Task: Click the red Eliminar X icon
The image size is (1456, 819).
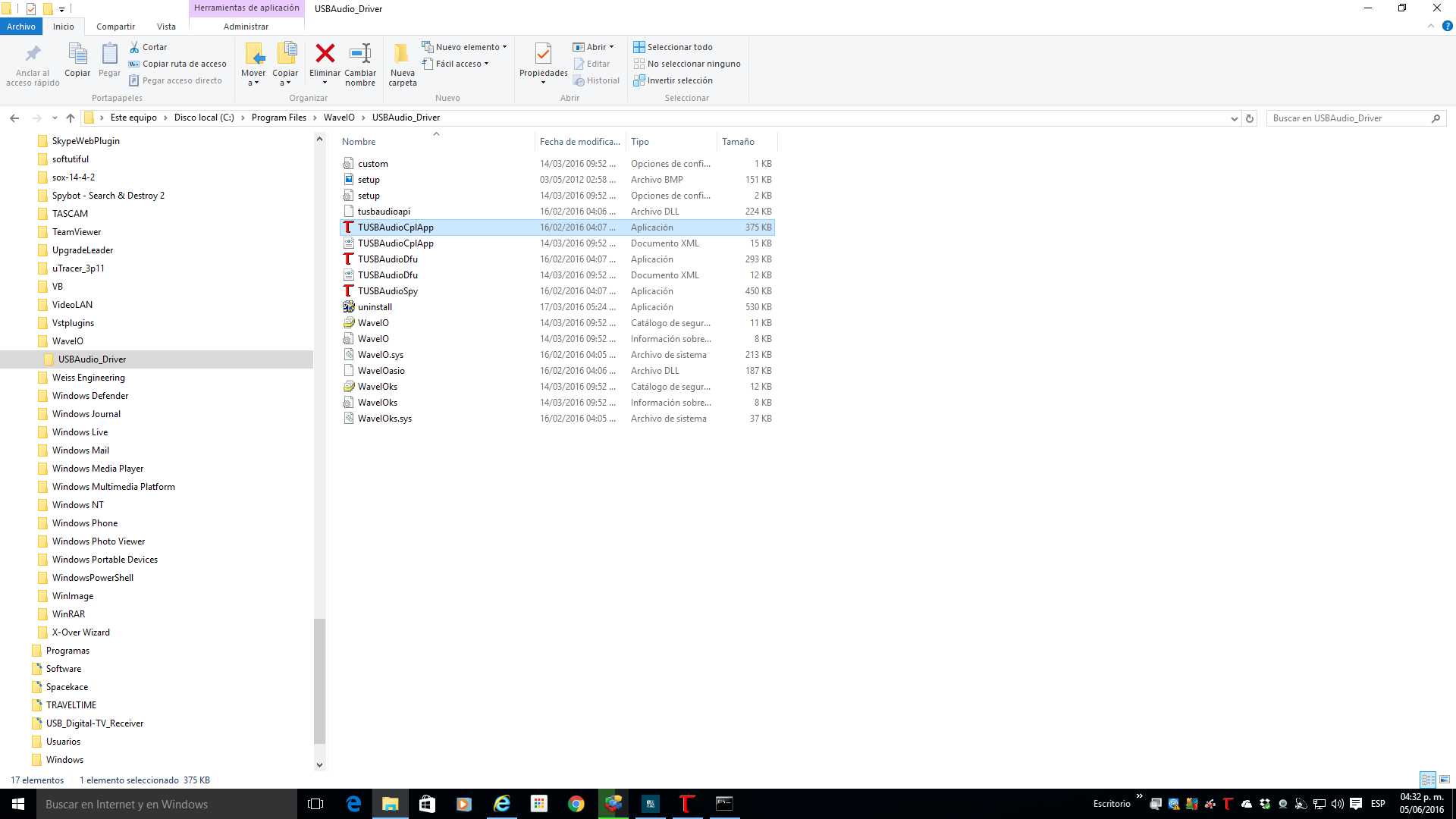Action: click(325, 53)
